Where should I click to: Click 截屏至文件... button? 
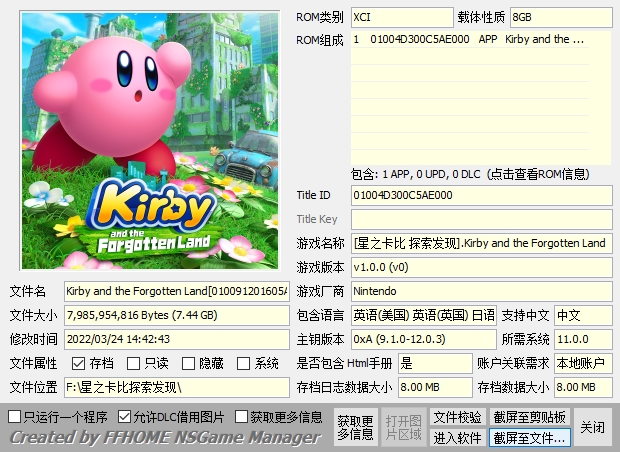pos(530,438)
